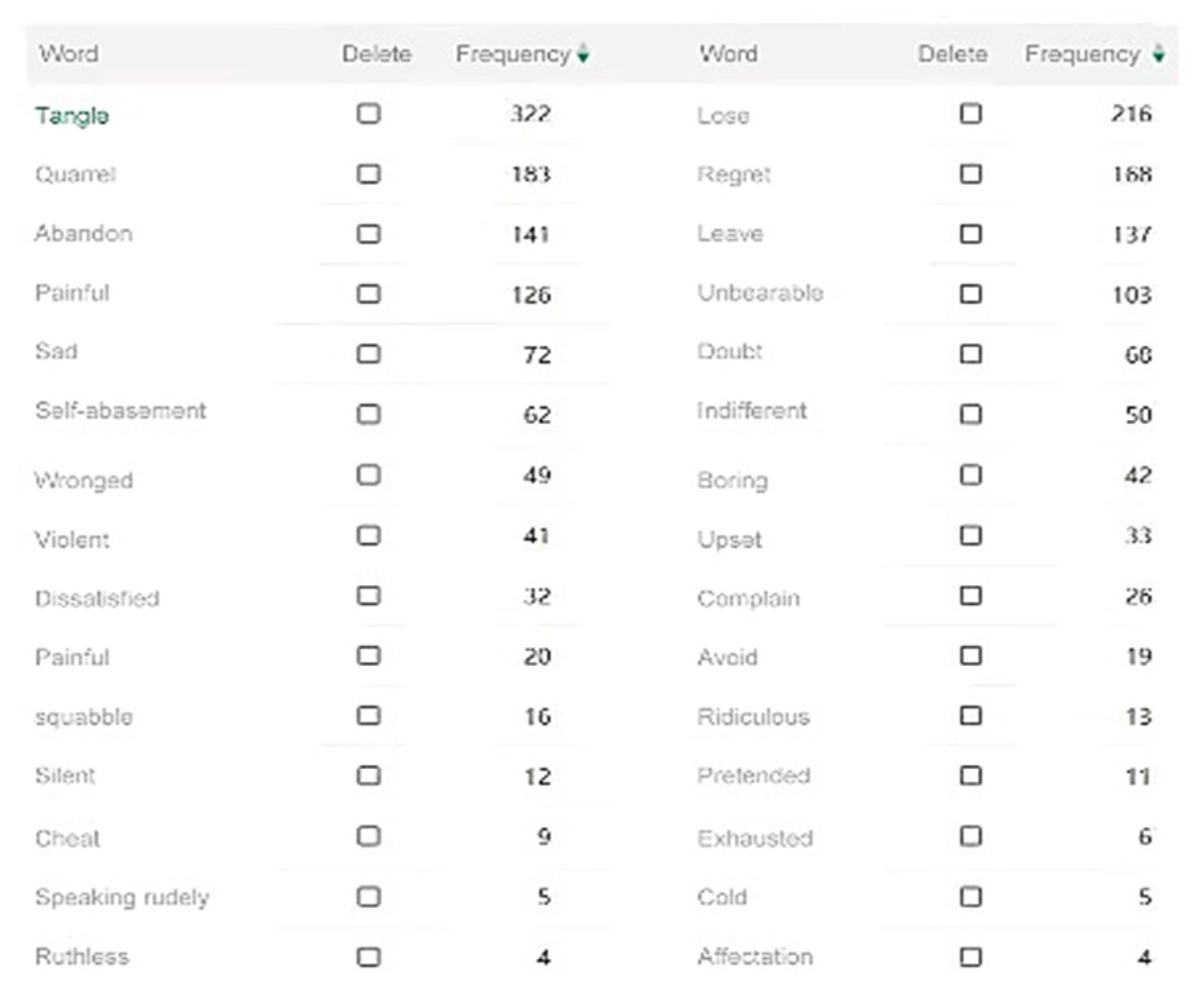1198x1008 pixels.
Task: Click the word Exhausted in the list
Action: (755, 838)
